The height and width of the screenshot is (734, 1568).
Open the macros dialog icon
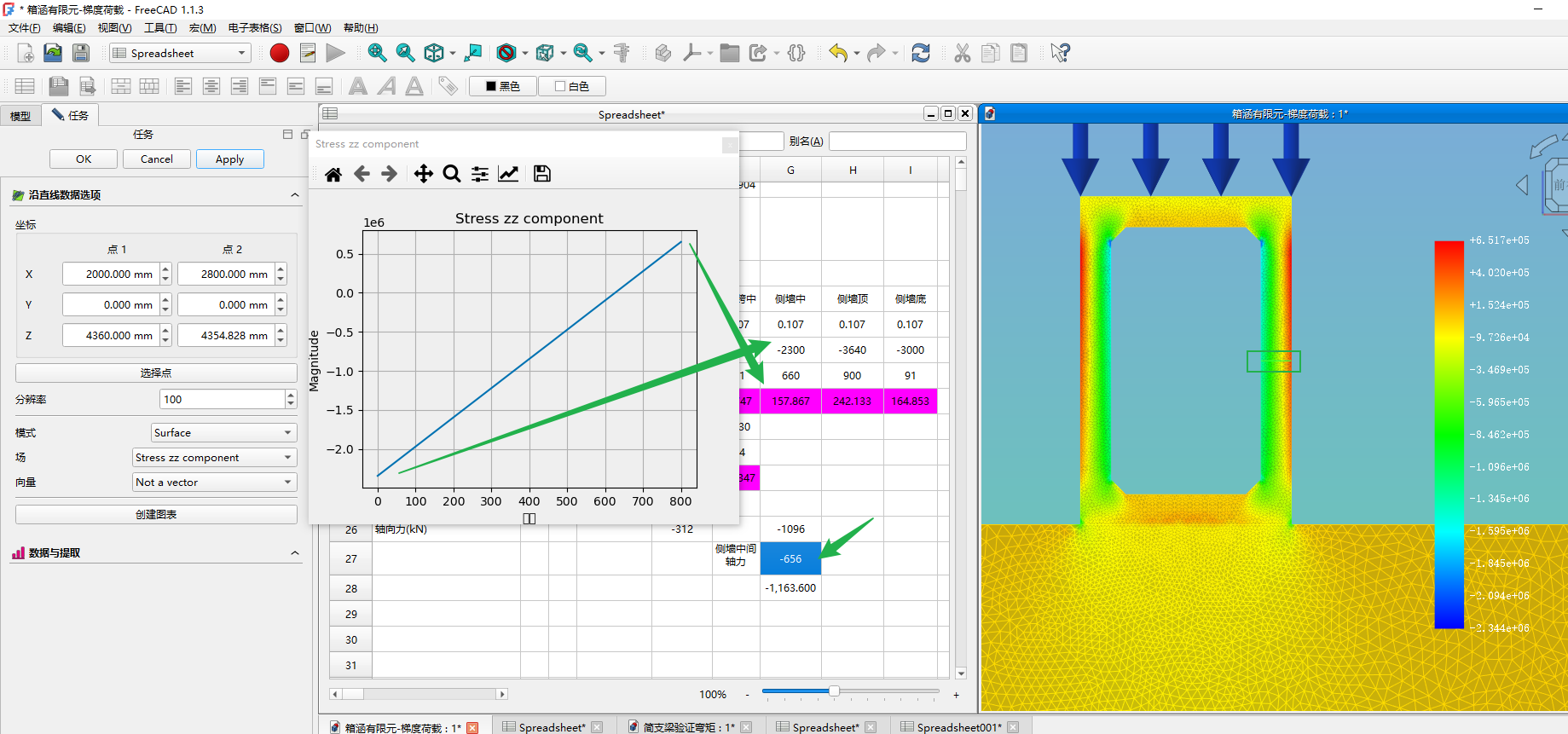[x=308, y=53]
